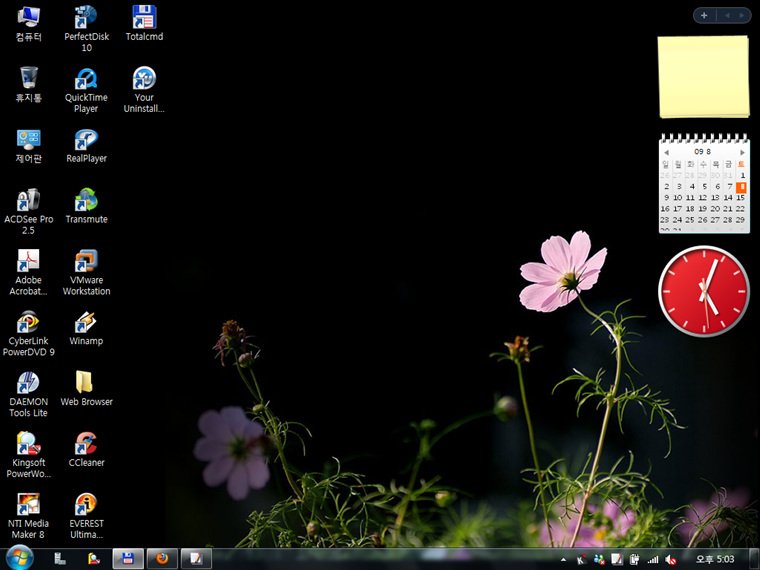The image size is (760, 570).
Task: Go to the previous month in calendar gadget
Action: [666, 152]
